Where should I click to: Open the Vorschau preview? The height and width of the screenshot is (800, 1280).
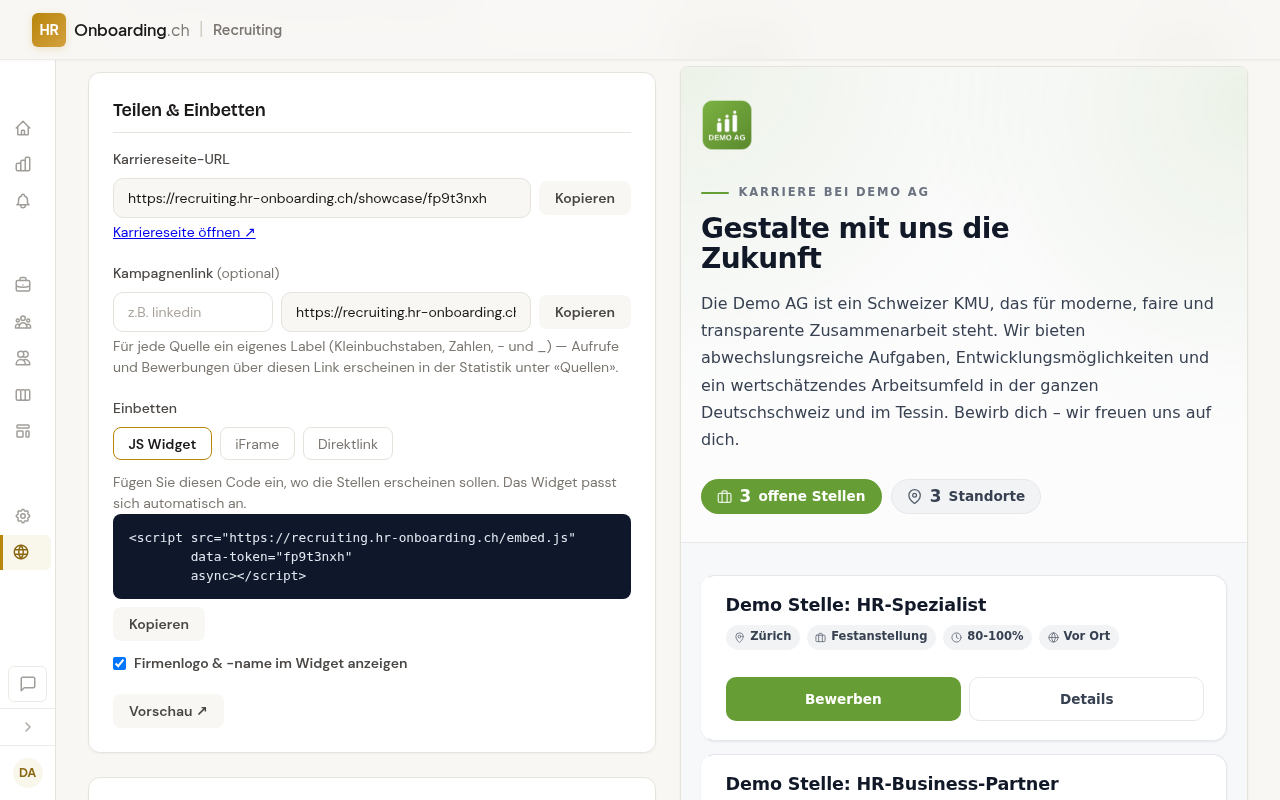(x=168, y=711)
